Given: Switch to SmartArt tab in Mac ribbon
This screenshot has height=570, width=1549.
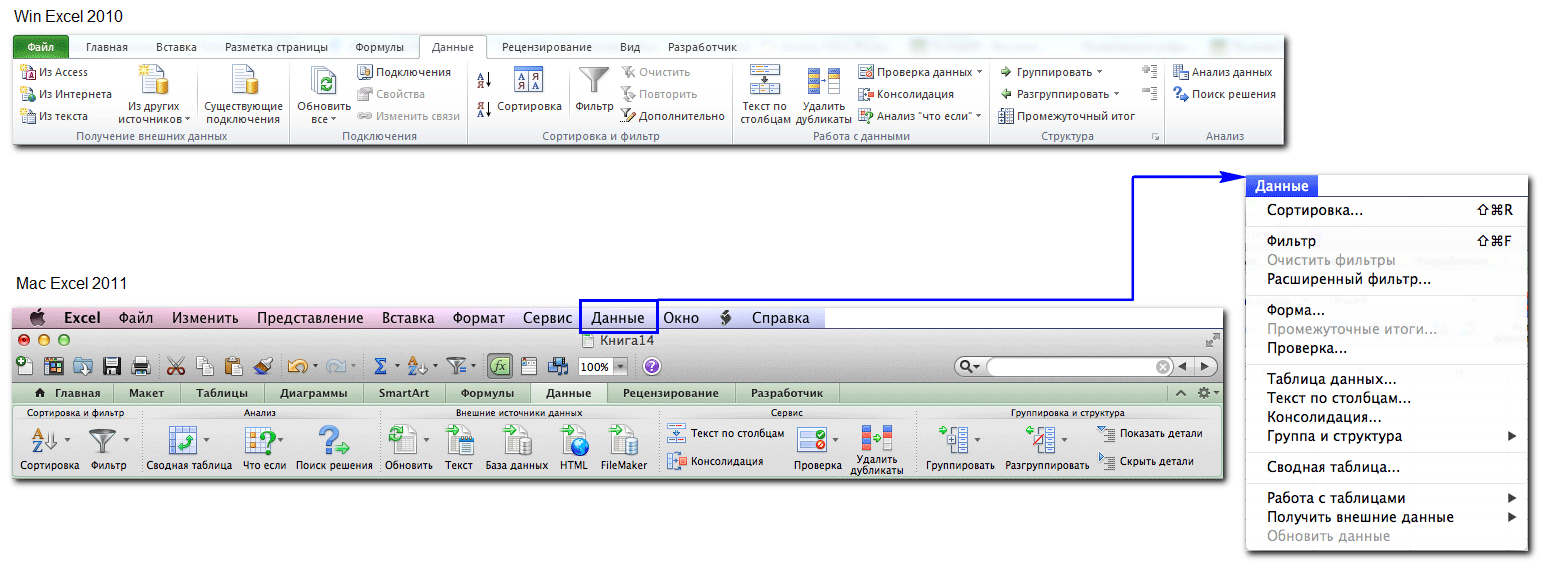Looking at the screenshot, I should [x=404, y=393].
